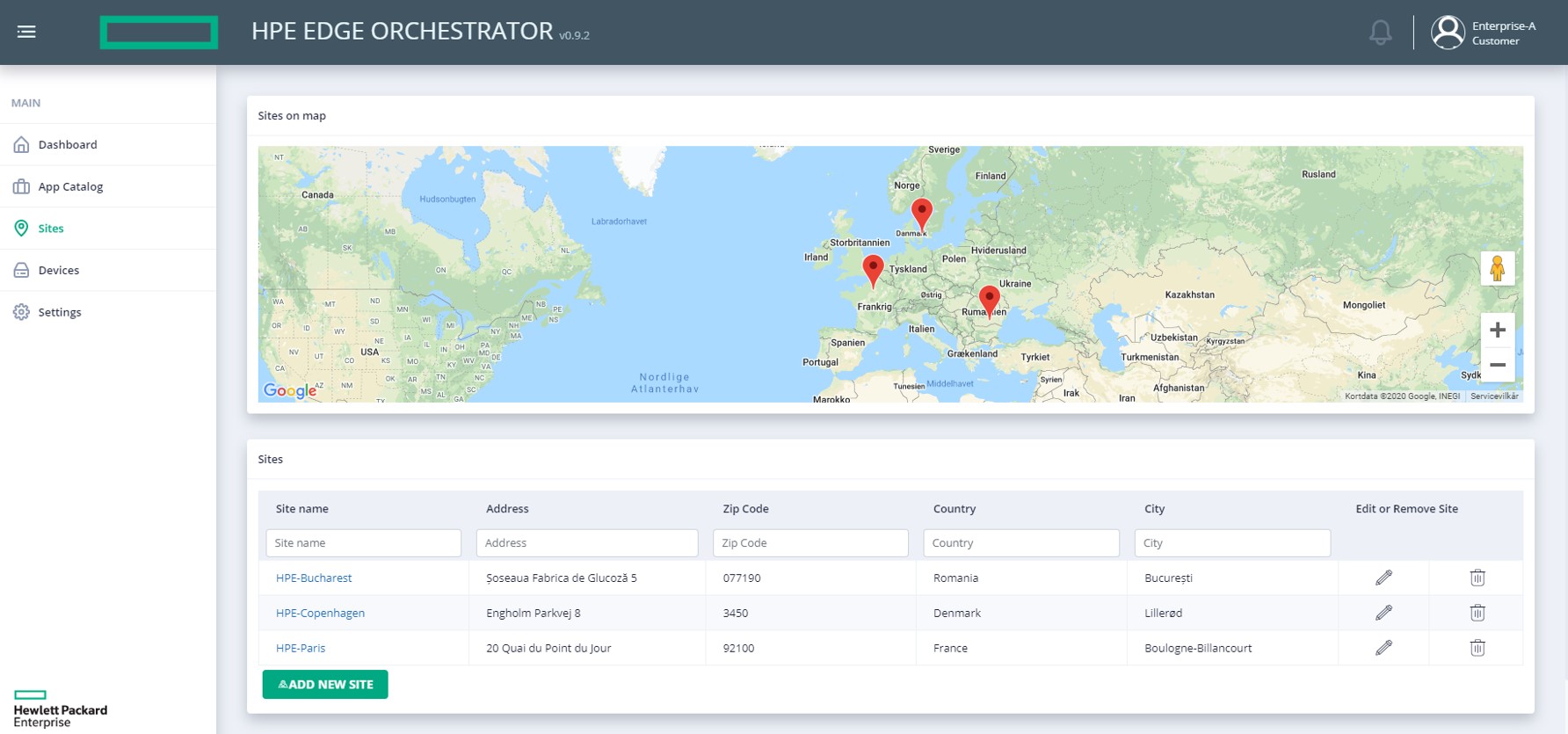The image size is (1568, 734).
Task: Click the Boulogne-Billancourt city cell
Action: [x=1198, y=648]
